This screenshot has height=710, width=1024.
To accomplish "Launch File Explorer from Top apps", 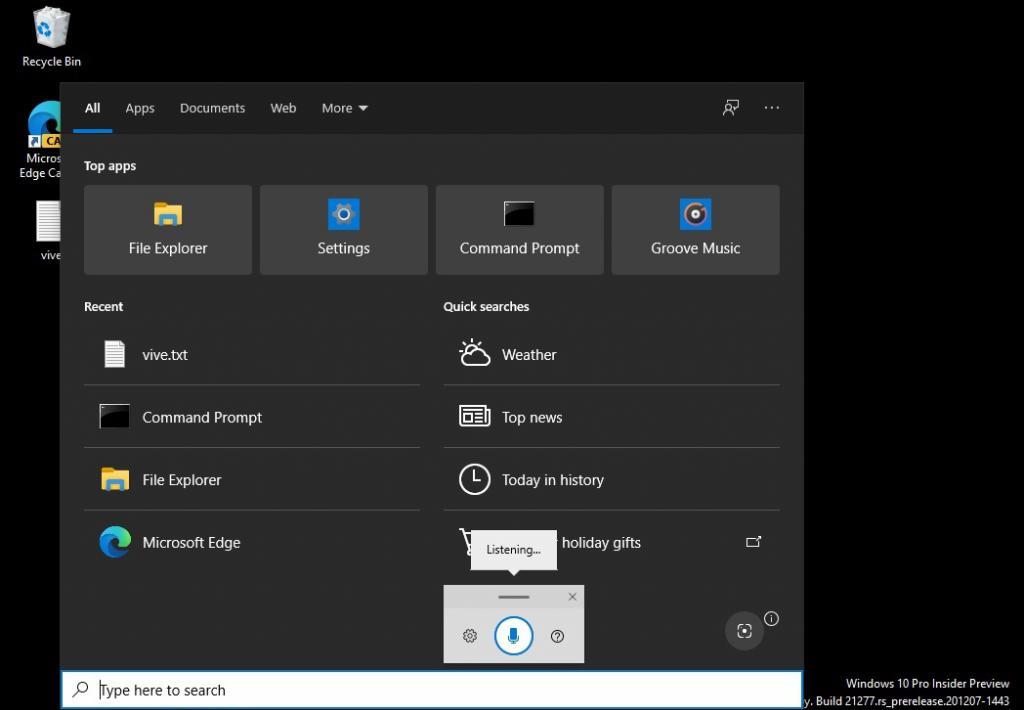I will point(168,229).
